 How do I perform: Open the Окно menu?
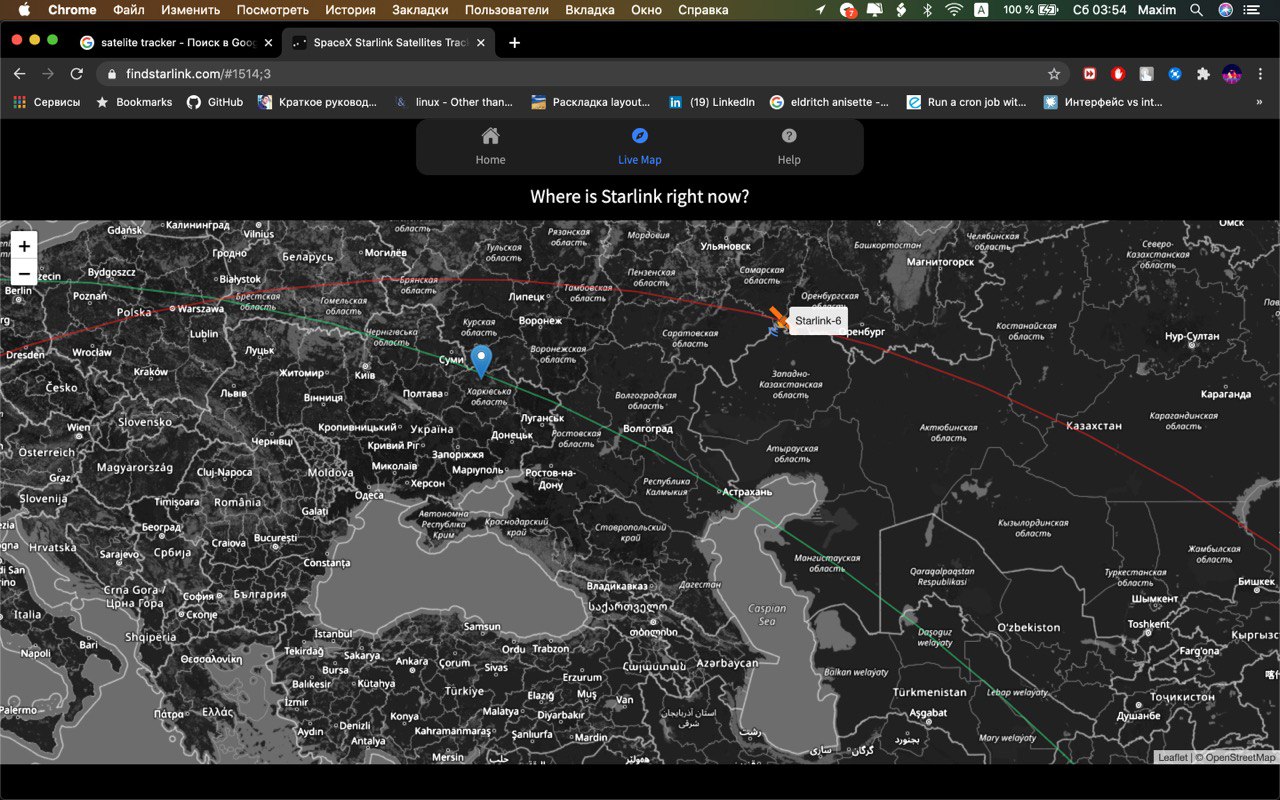coord(646,10)
